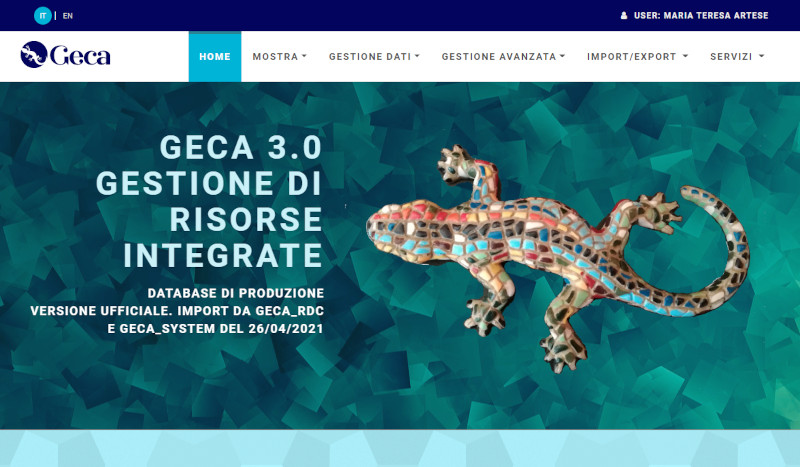Expand the GESTIONE DATI dropdown

tap(374, 57)
